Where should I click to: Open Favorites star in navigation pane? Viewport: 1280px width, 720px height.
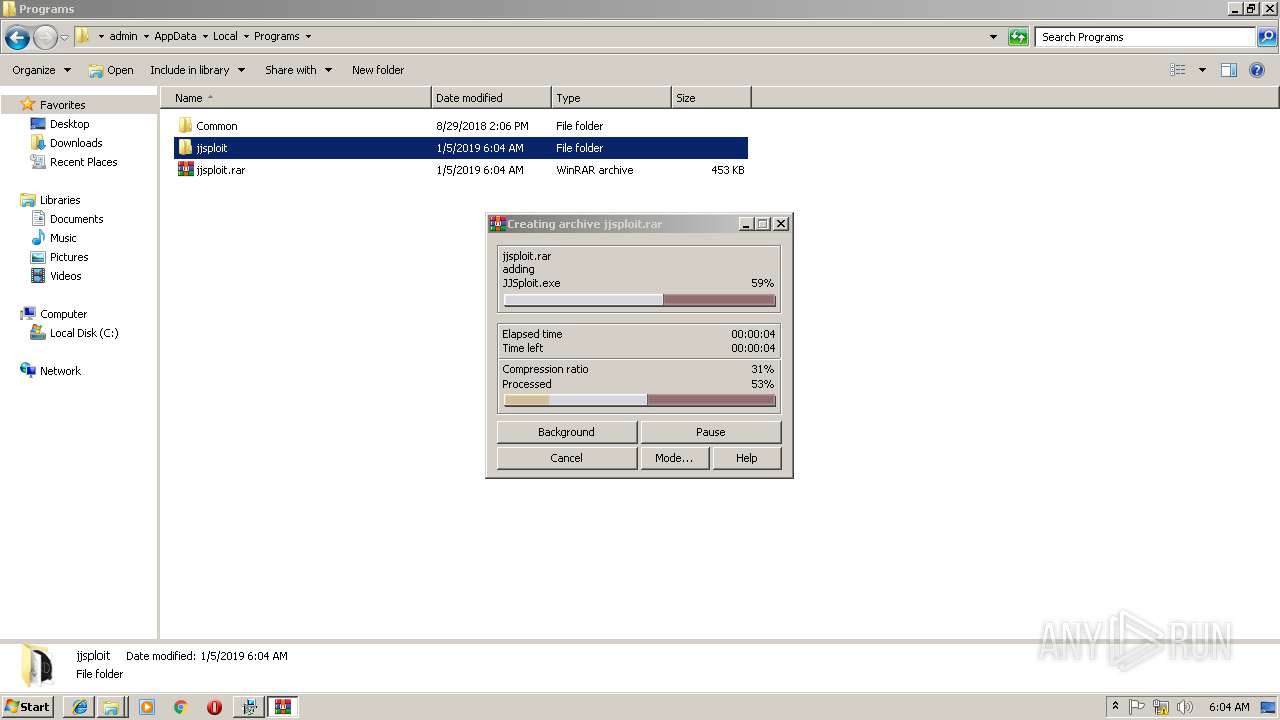tap(28, 104)
